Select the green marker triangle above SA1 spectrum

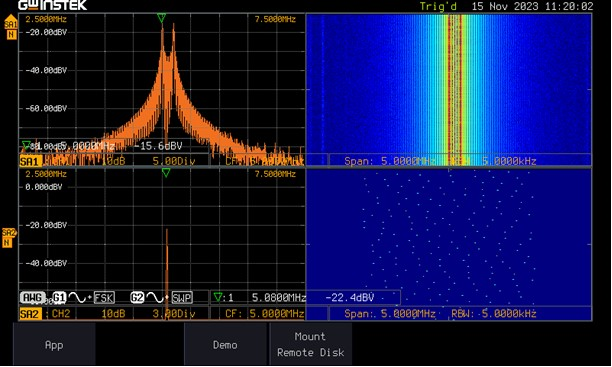click(x=162, y=18)
